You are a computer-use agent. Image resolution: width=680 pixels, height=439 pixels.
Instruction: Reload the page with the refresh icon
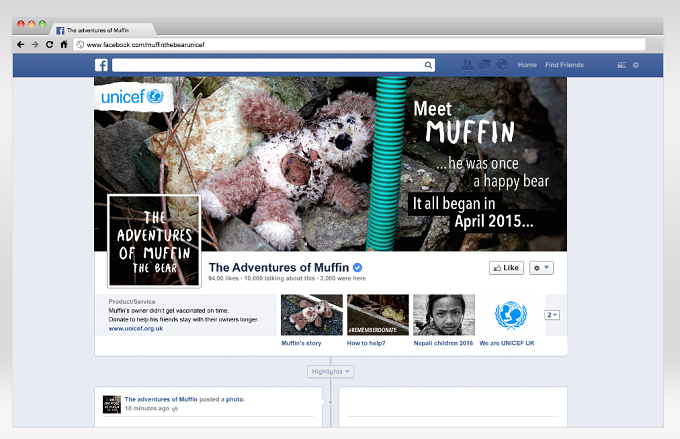(x=49, y=44)
